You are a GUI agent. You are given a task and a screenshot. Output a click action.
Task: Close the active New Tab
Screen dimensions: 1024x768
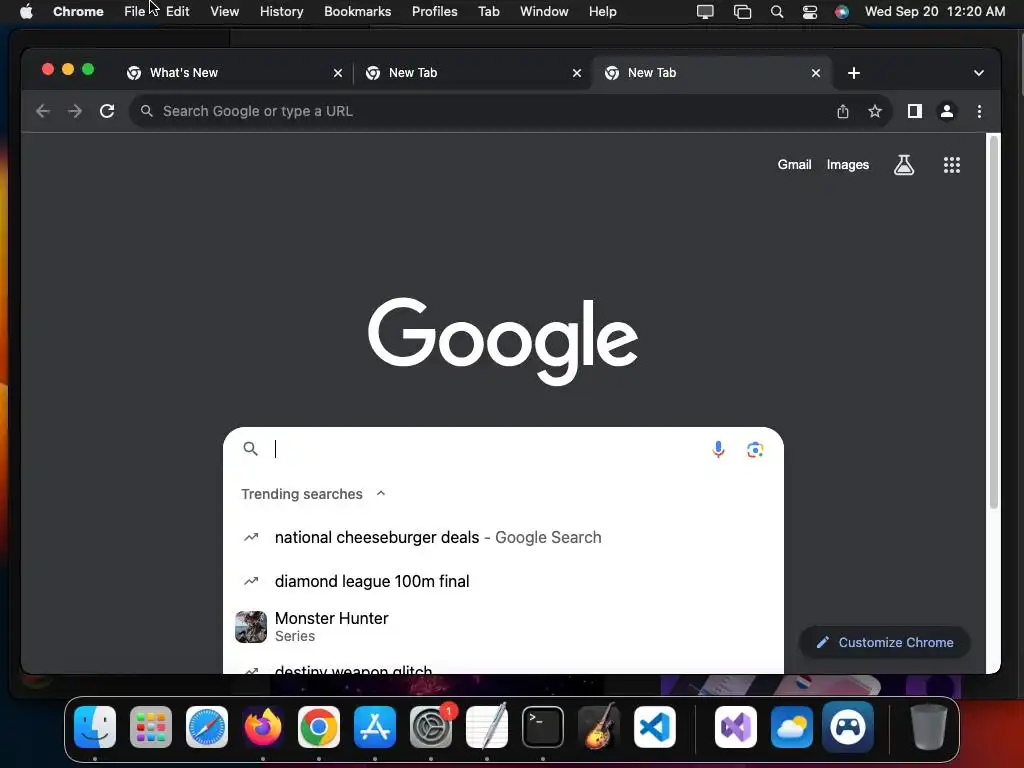(816, 73)
